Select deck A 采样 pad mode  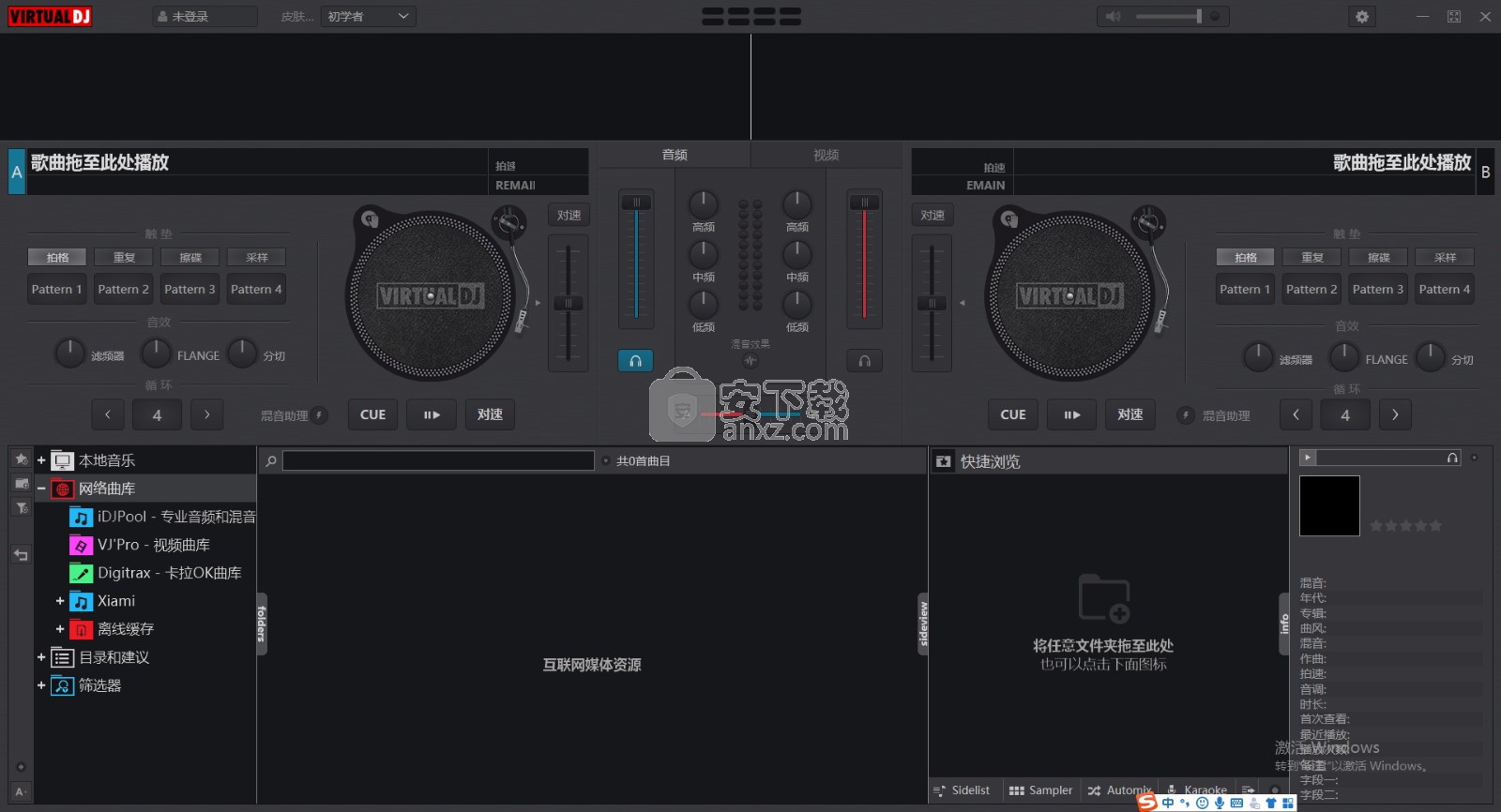click(257, 257)
